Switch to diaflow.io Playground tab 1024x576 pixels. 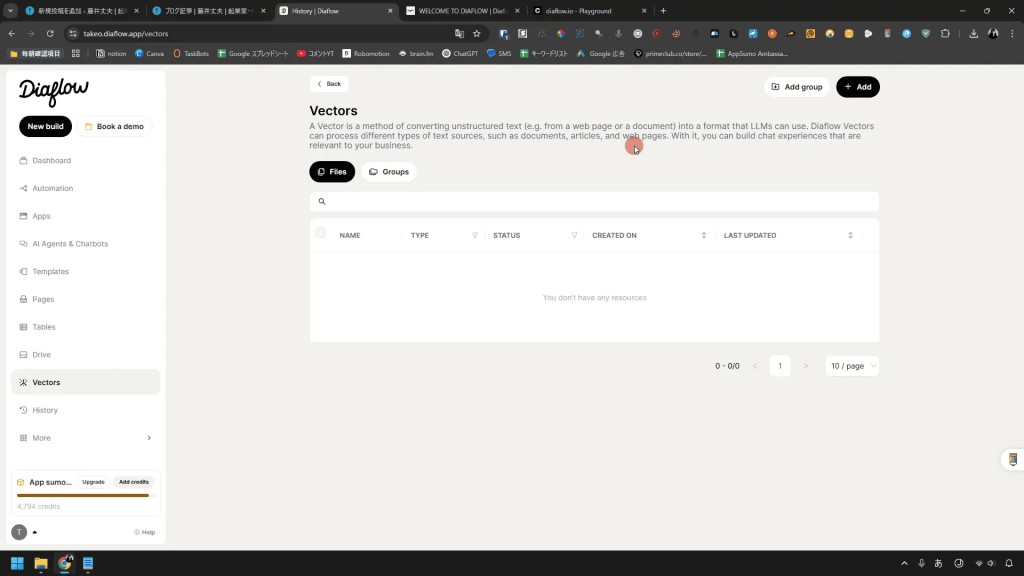click(590, 11)
